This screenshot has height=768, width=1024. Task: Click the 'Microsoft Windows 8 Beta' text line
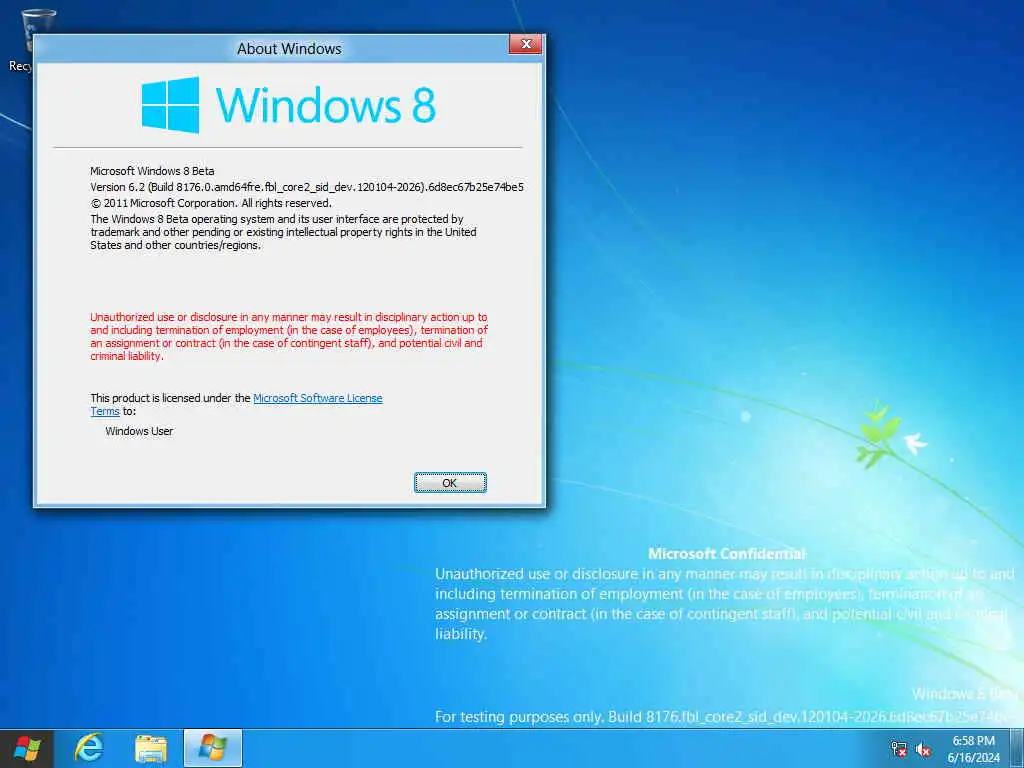152,170
